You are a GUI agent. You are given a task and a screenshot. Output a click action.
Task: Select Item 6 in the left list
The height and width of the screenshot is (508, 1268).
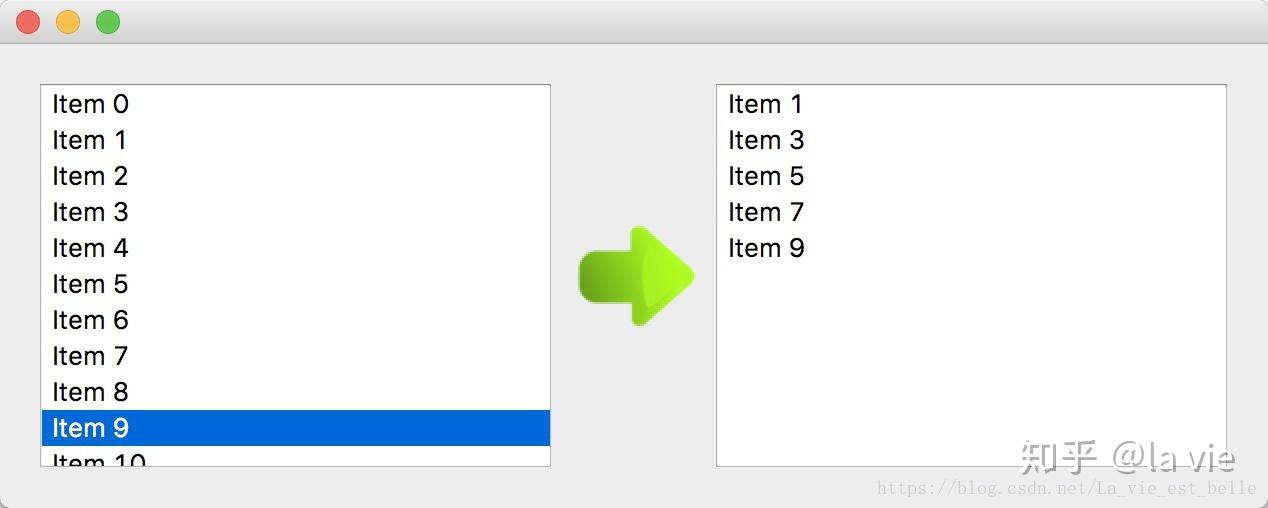coord(90,320)
